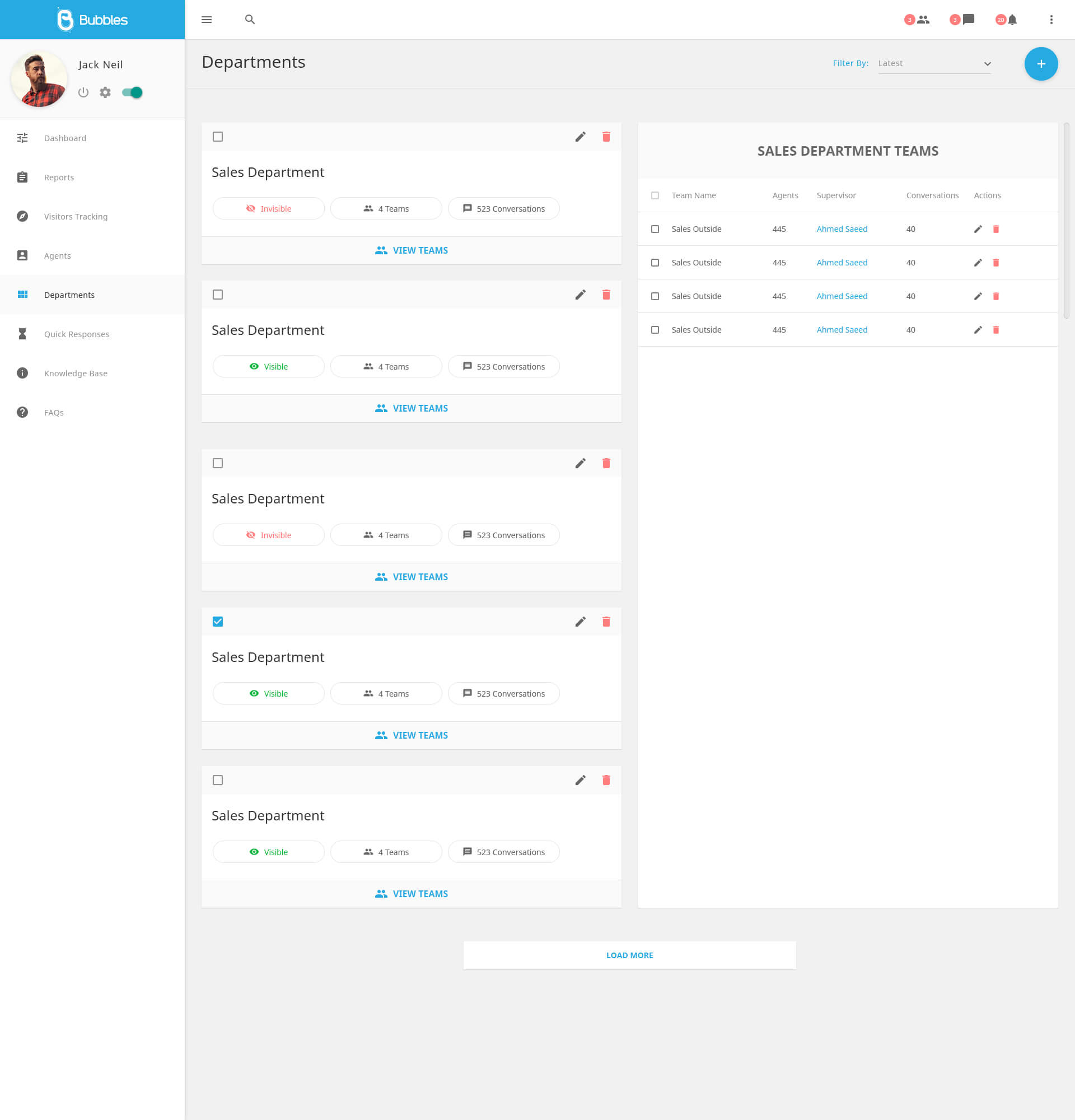Click Jack Neil's profile photo

point(39,79)
